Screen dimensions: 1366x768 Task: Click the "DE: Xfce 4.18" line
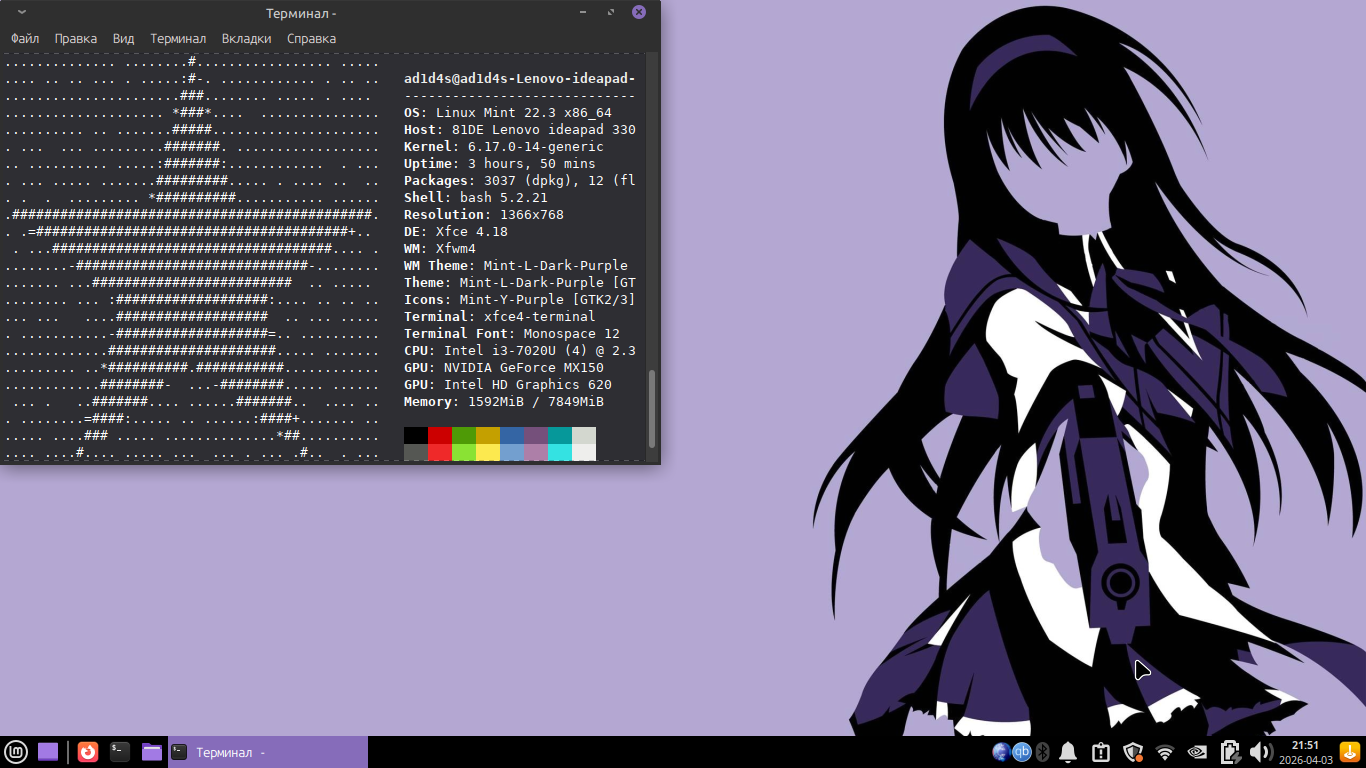point(456,232)
